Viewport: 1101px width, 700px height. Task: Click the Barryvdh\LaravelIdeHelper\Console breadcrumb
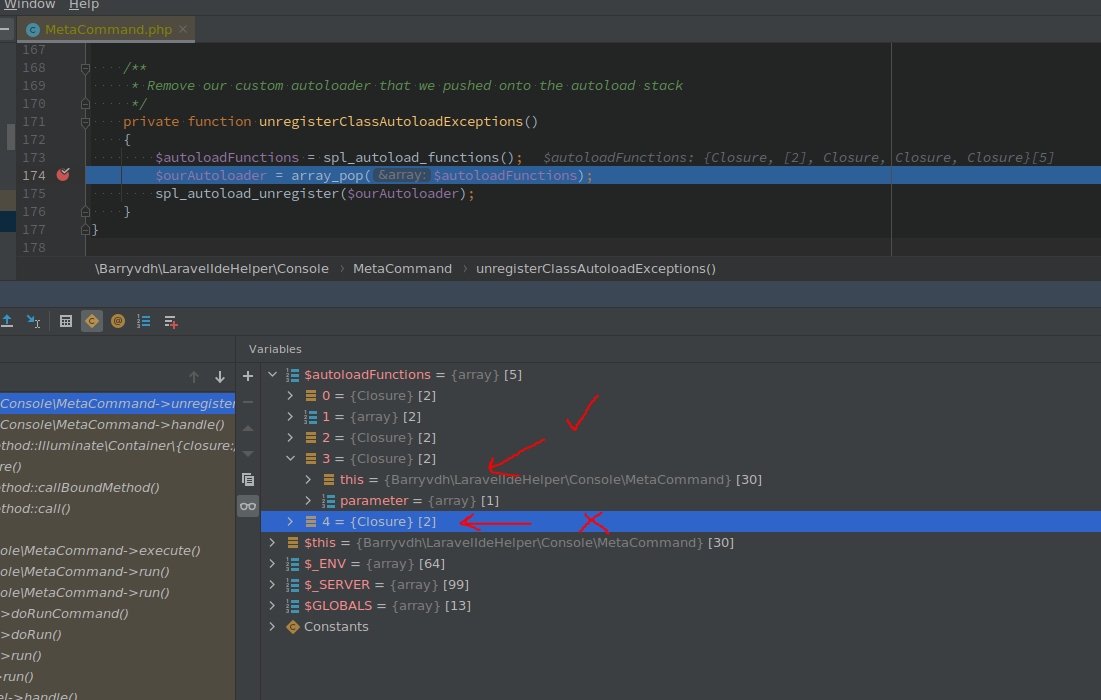coord(212,269)
